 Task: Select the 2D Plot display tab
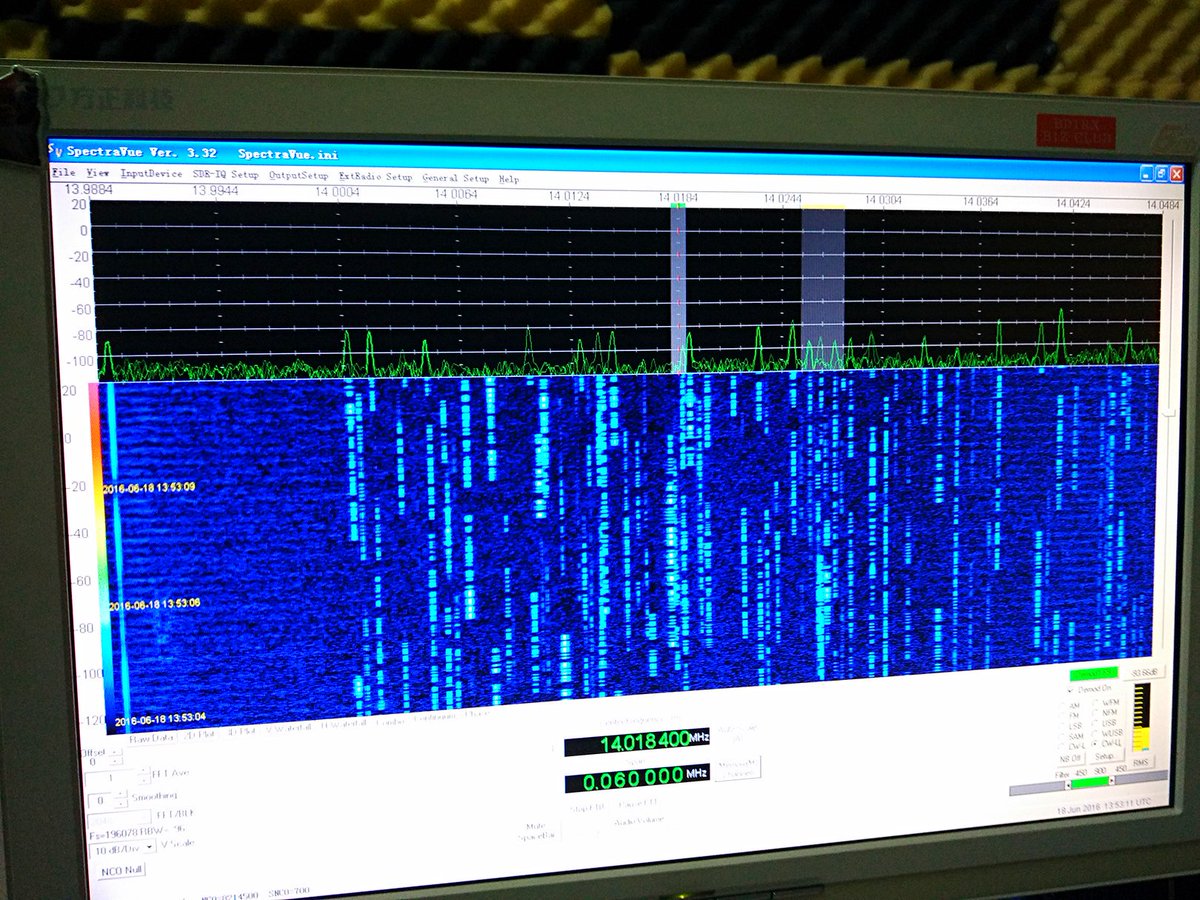tap(198, 735)
